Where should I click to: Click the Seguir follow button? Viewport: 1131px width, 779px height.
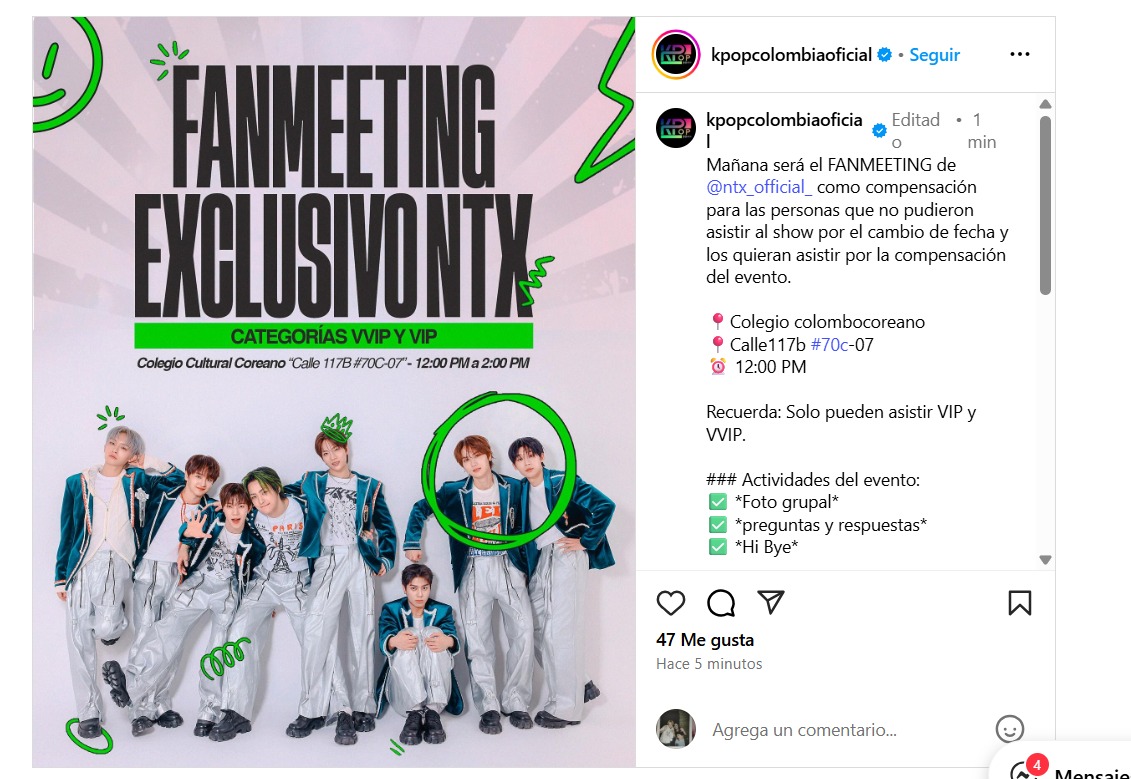coord(934,55)
